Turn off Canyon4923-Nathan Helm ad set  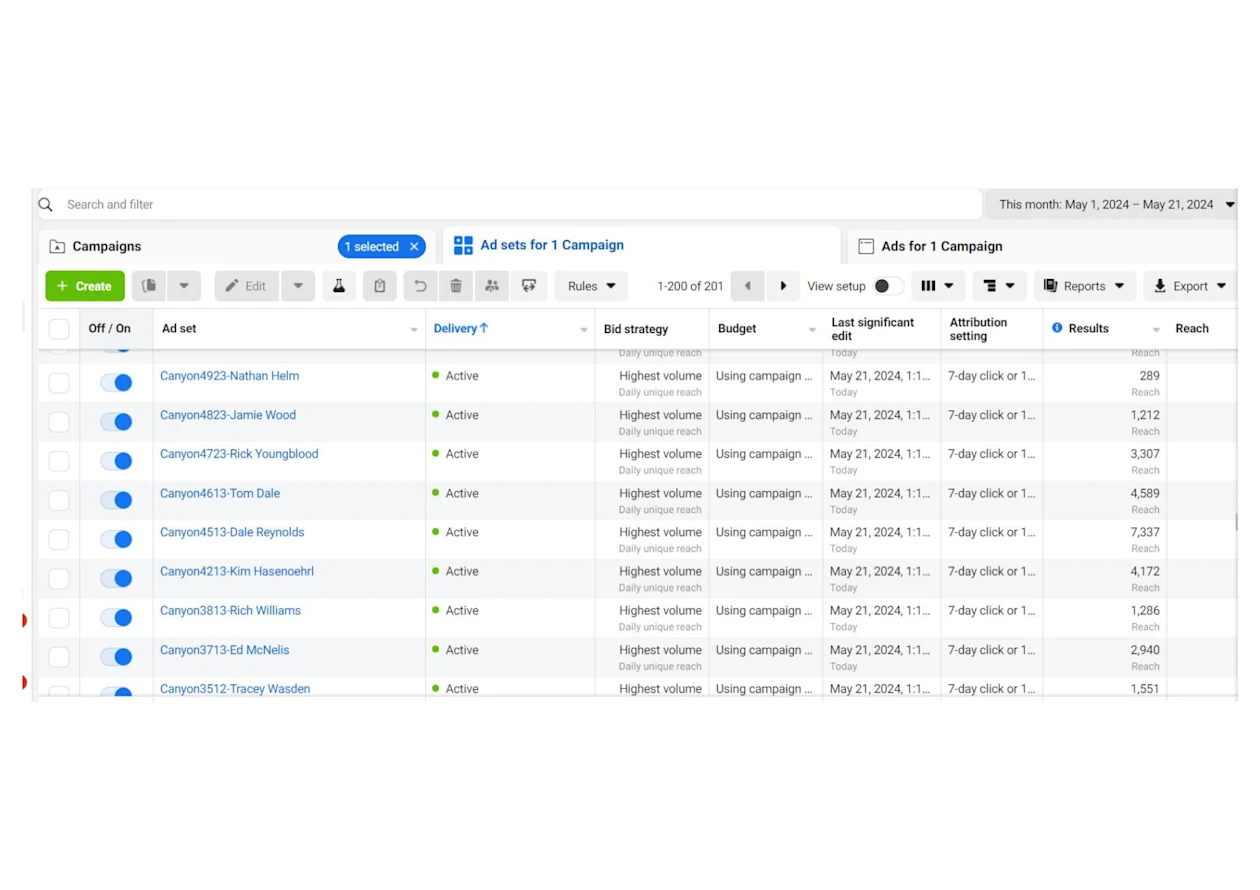(x=117, y=383)
